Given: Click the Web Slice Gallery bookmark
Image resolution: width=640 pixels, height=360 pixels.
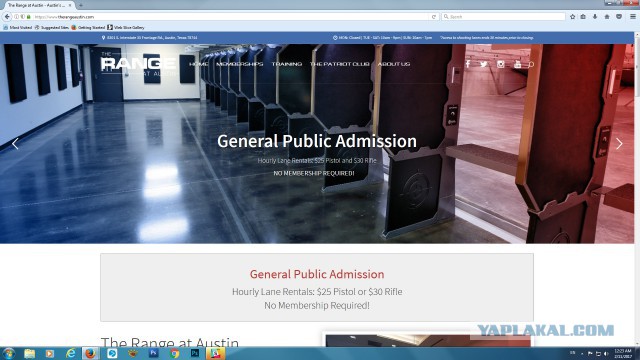Looking at the screenshot, I should (x=126, y=27).
